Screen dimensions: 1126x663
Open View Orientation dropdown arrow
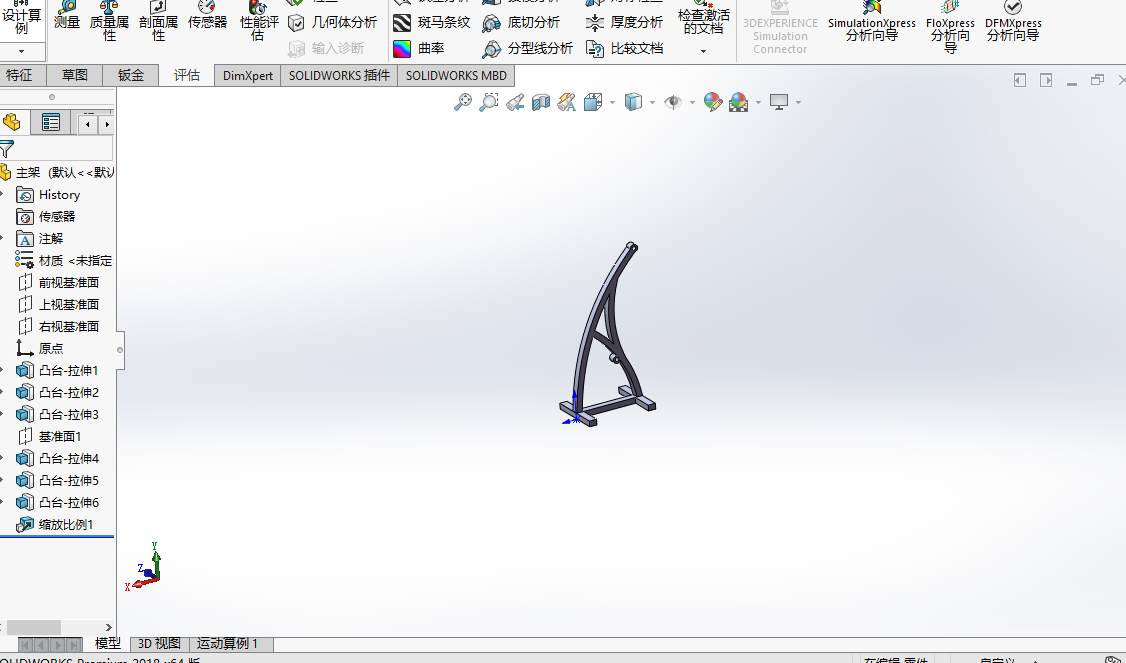click(612, 103)
